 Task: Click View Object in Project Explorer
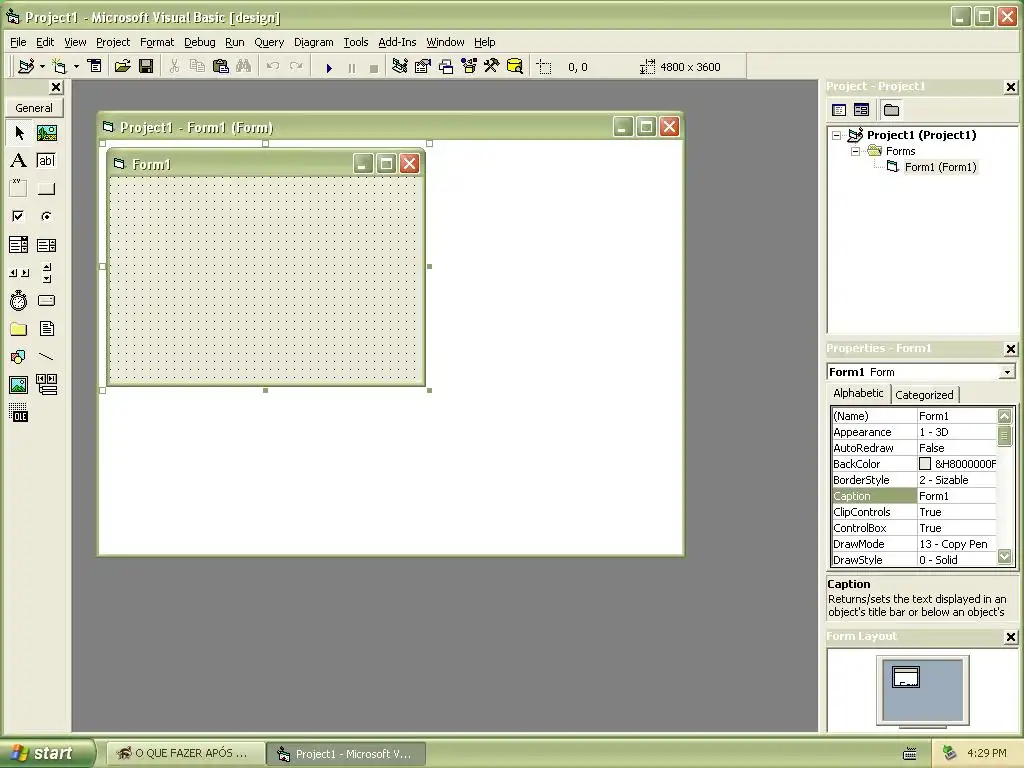[x=861, y=110]
